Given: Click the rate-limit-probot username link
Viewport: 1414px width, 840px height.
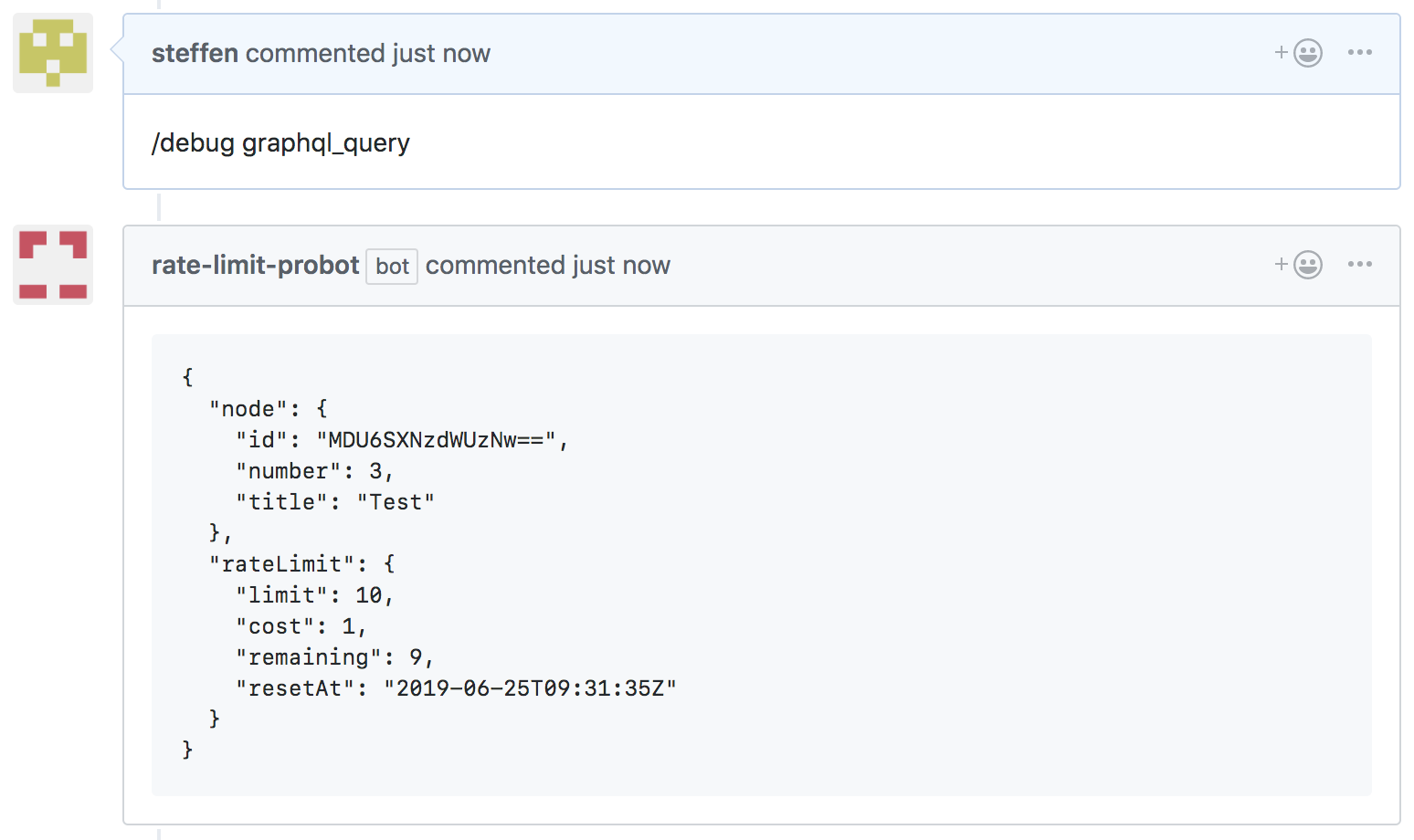Looking at the screenshot, I should [x=255, y=265].
